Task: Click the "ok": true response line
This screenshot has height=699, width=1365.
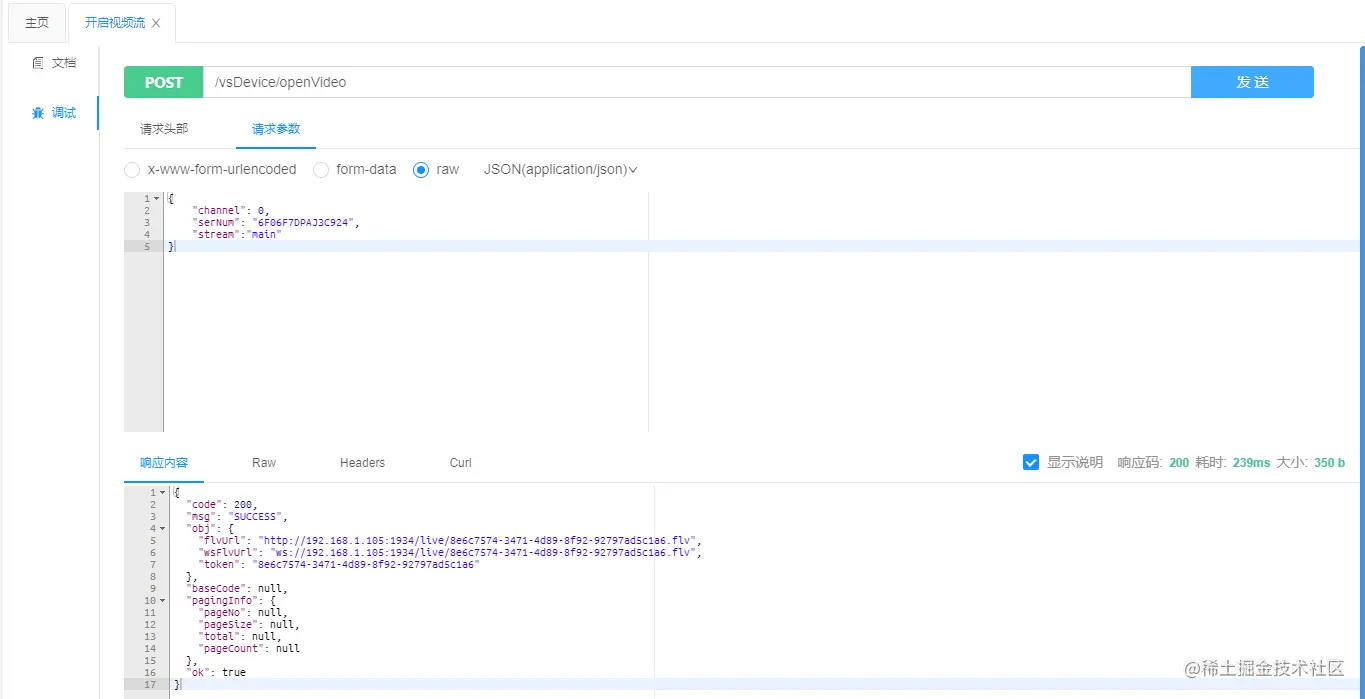Action: click(x=215, y=672)
